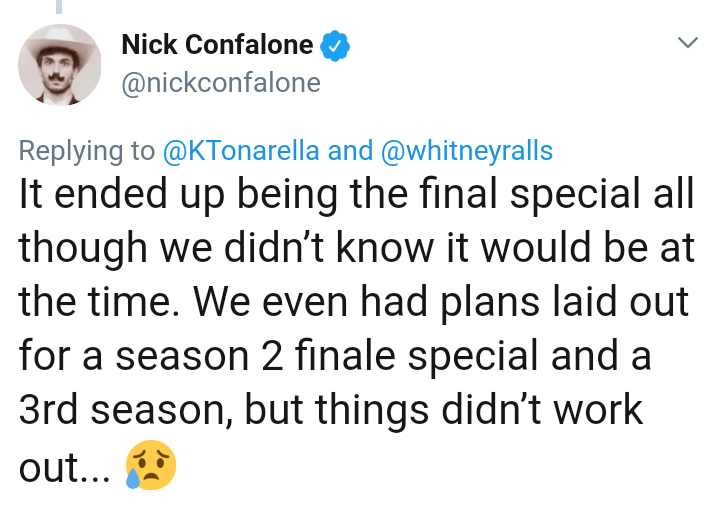Click the blue verified badge

(334, 45)
